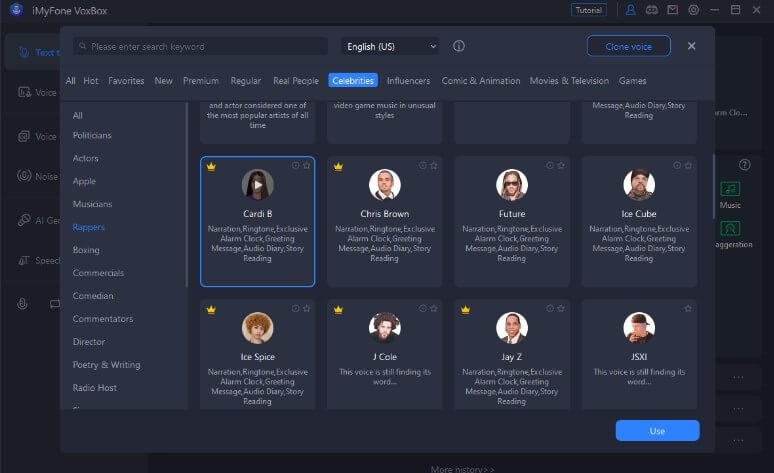Open info icon on Jay Z card
The height and width of the screenshot is (473, 774).
[x=550, y=308]
